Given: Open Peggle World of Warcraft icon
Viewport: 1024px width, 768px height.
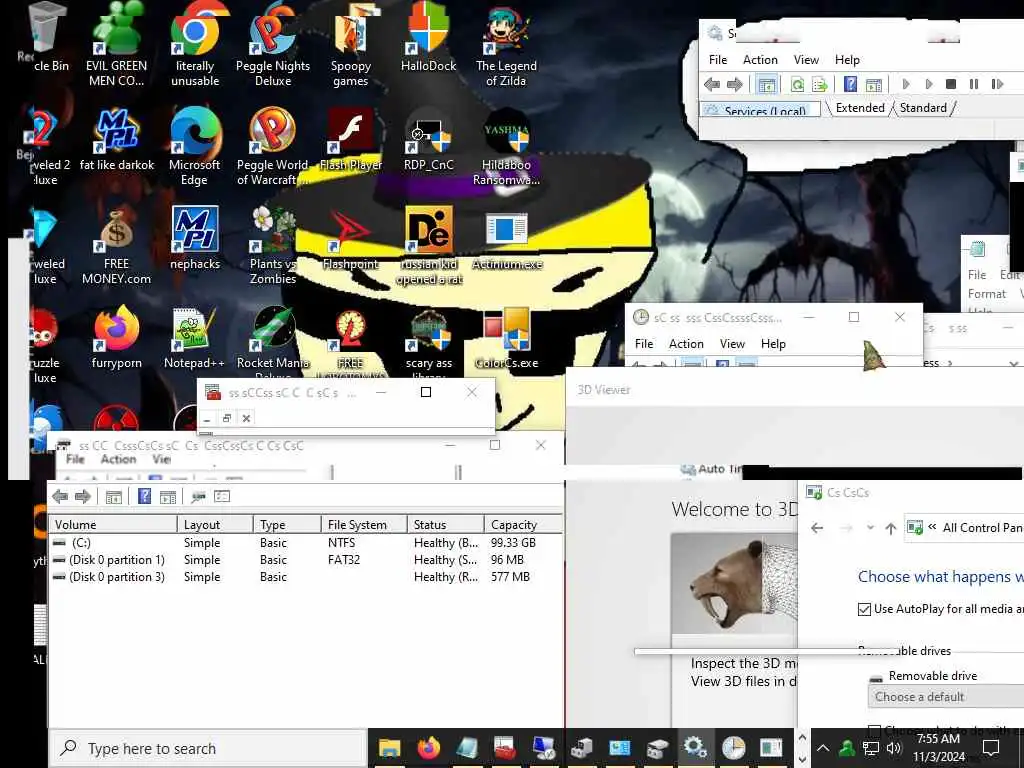Looking at the screenshot, I should click(273, 145).
